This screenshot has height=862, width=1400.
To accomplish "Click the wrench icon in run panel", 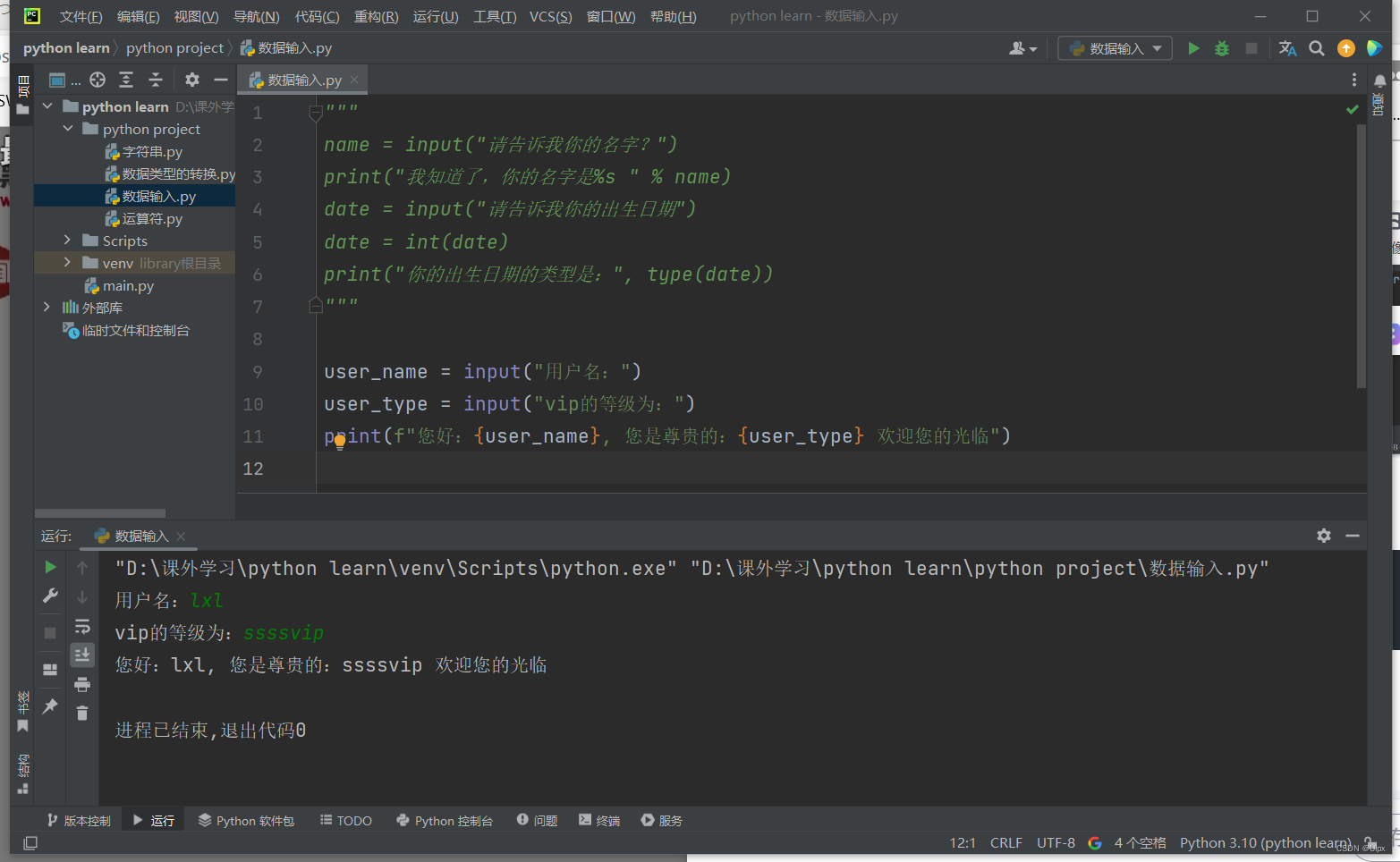I will coord(50,596).
